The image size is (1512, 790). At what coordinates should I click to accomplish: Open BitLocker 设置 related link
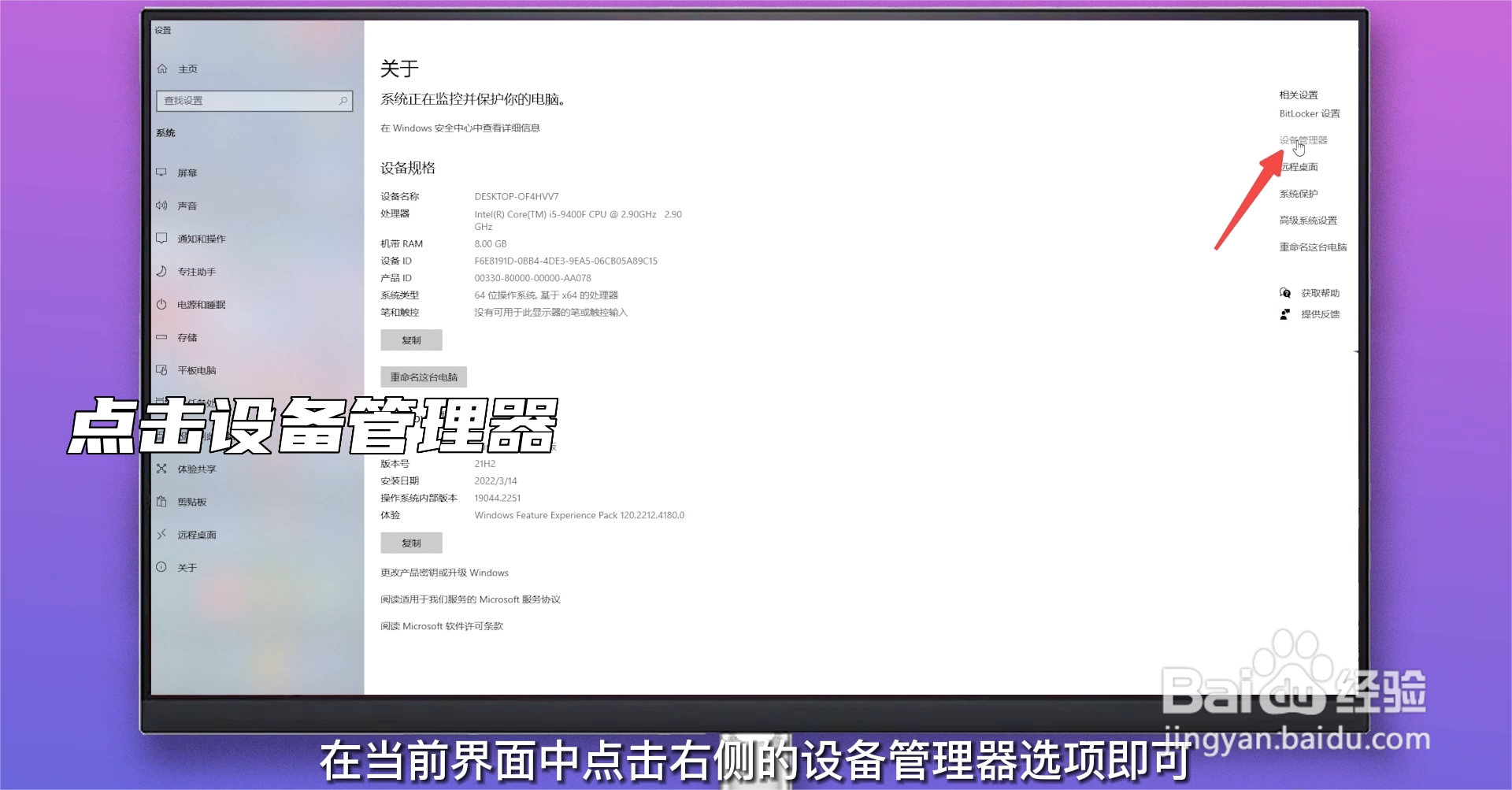pyautogui.click(x=1310, y=113)
